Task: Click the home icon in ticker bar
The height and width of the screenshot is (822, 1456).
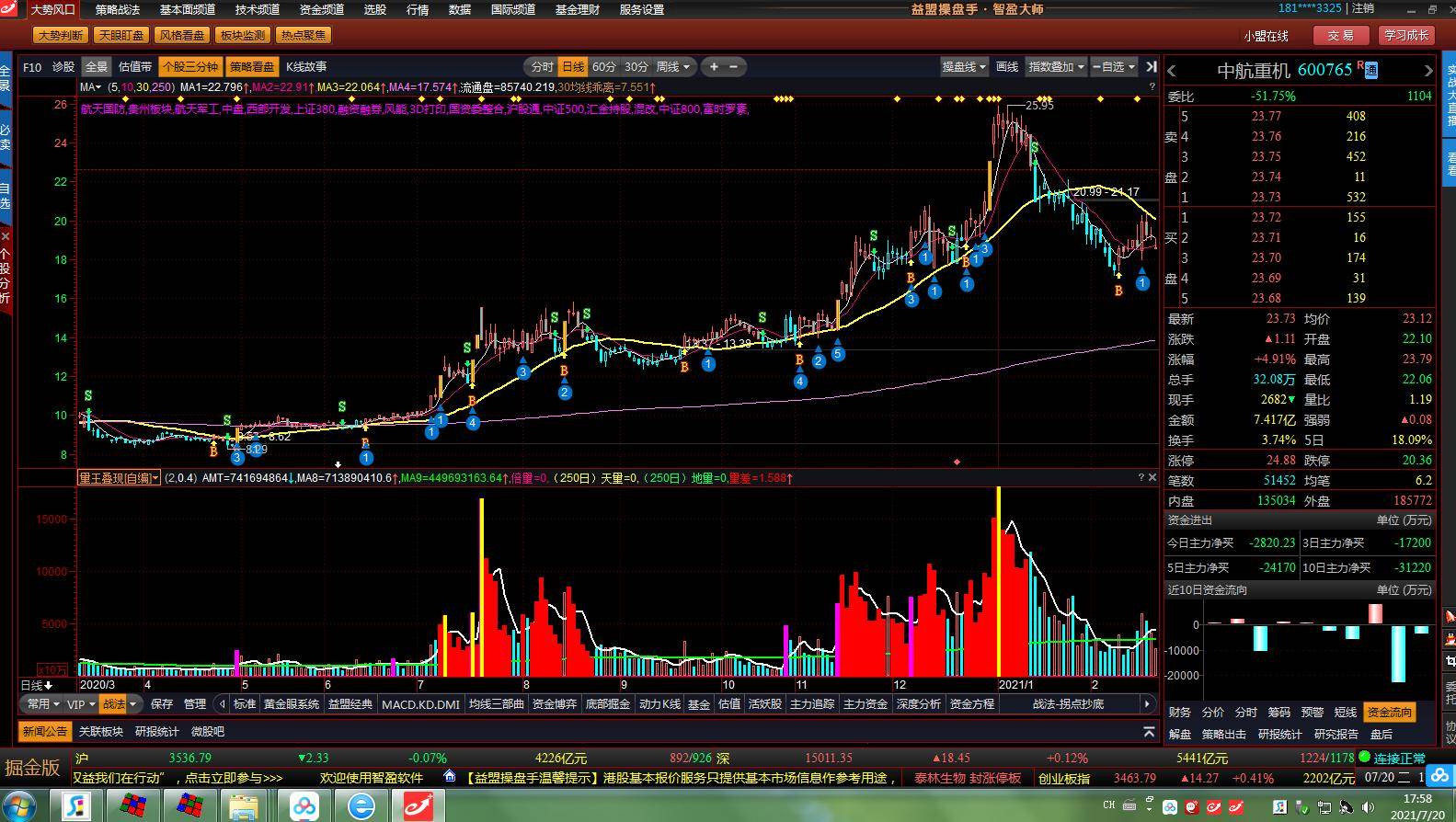Action: (x=450, y=777)
